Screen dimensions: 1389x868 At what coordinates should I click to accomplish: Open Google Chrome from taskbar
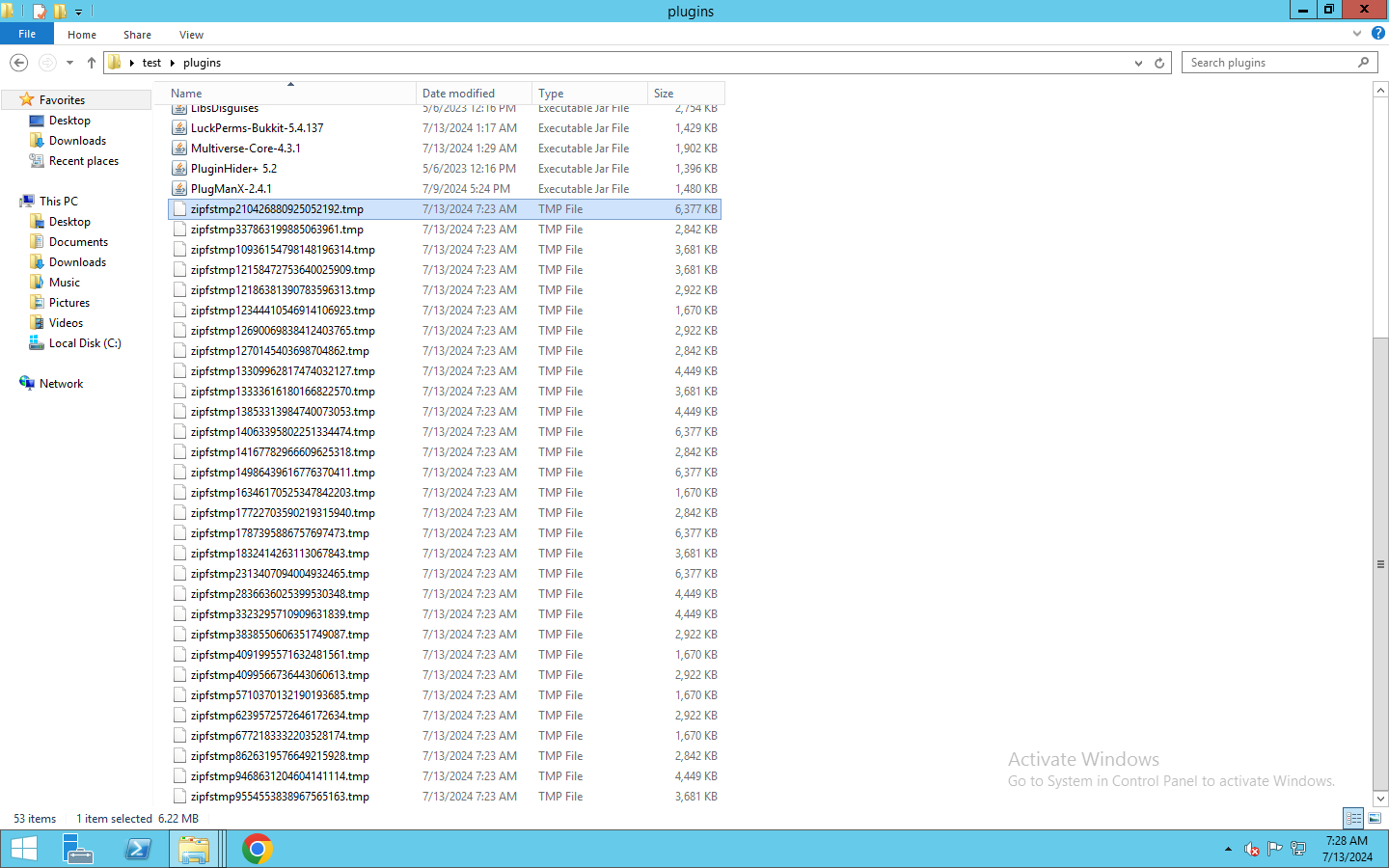(257, 849)
